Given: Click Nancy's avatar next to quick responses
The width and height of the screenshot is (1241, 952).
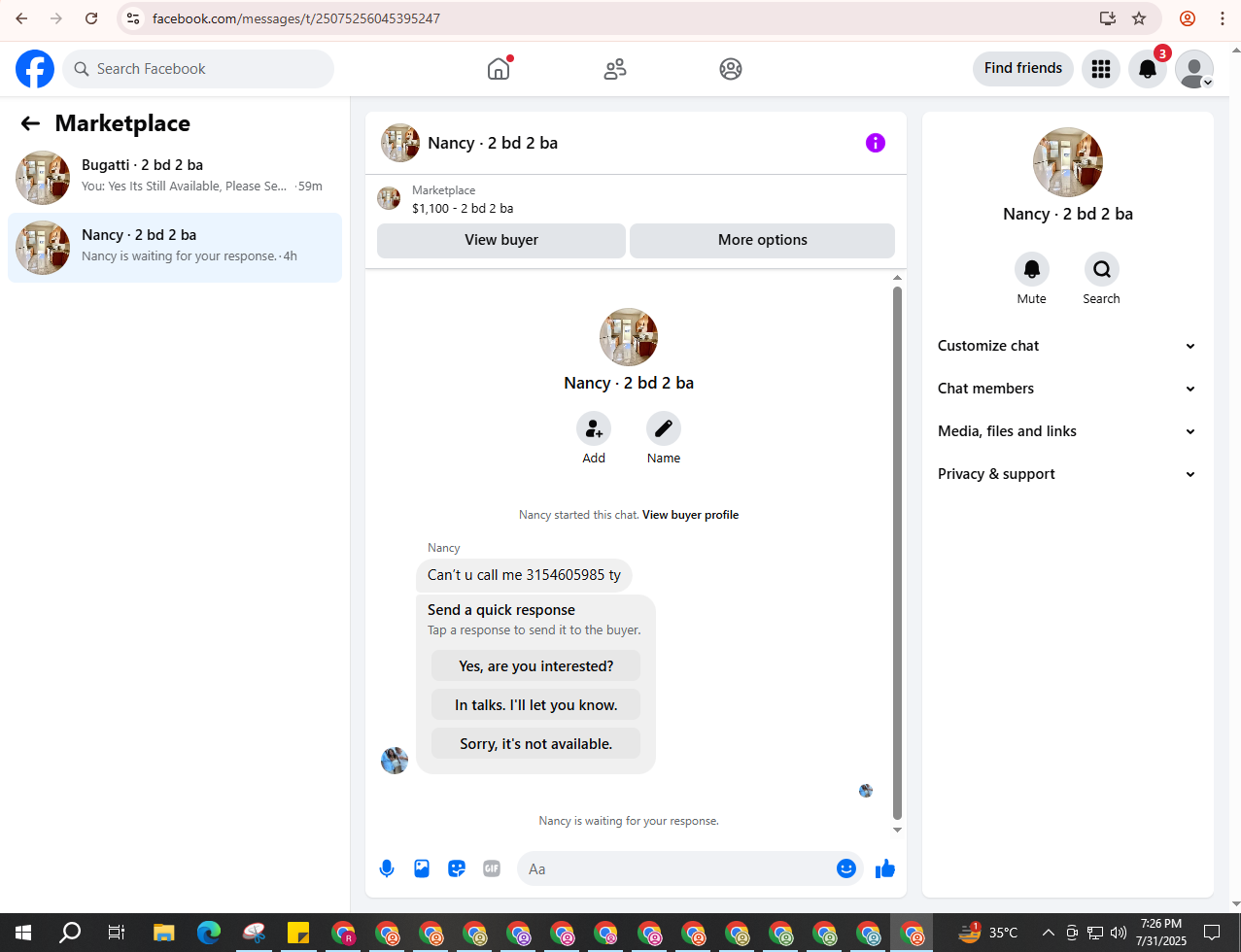Looking at the screenshot, I should (x=395, y=761).
